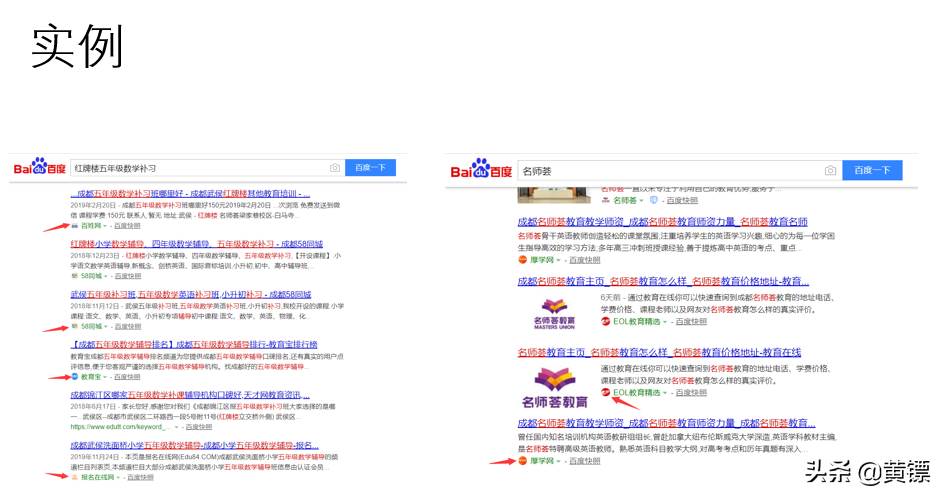
Task: Click 58同城 favicon under the 2018年11月12日 result
Action: (75, 326)
